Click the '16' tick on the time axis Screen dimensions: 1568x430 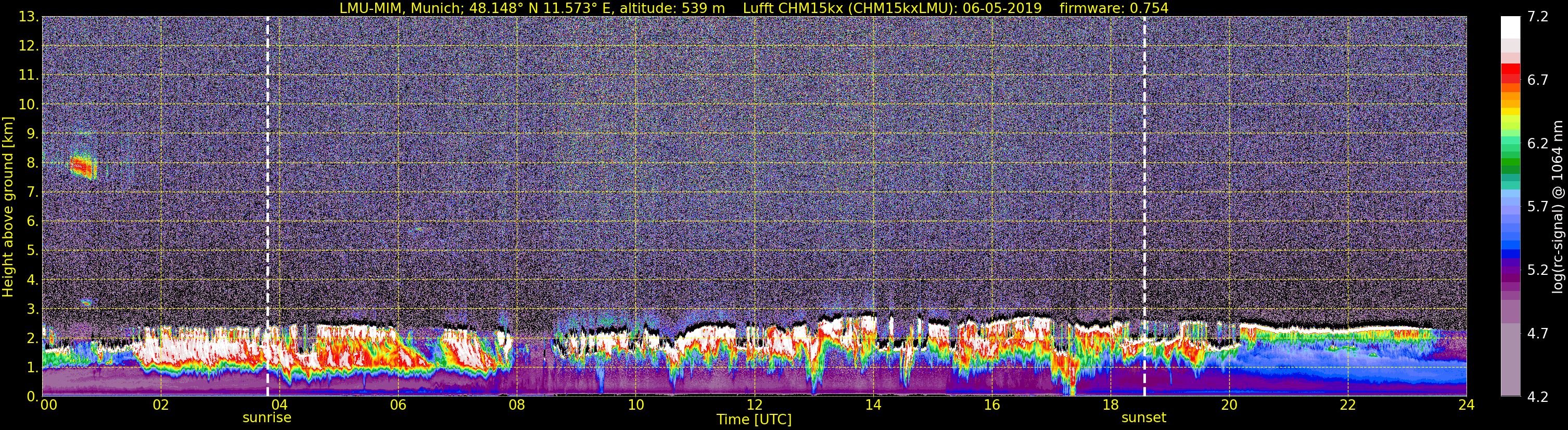click(991, 405)
